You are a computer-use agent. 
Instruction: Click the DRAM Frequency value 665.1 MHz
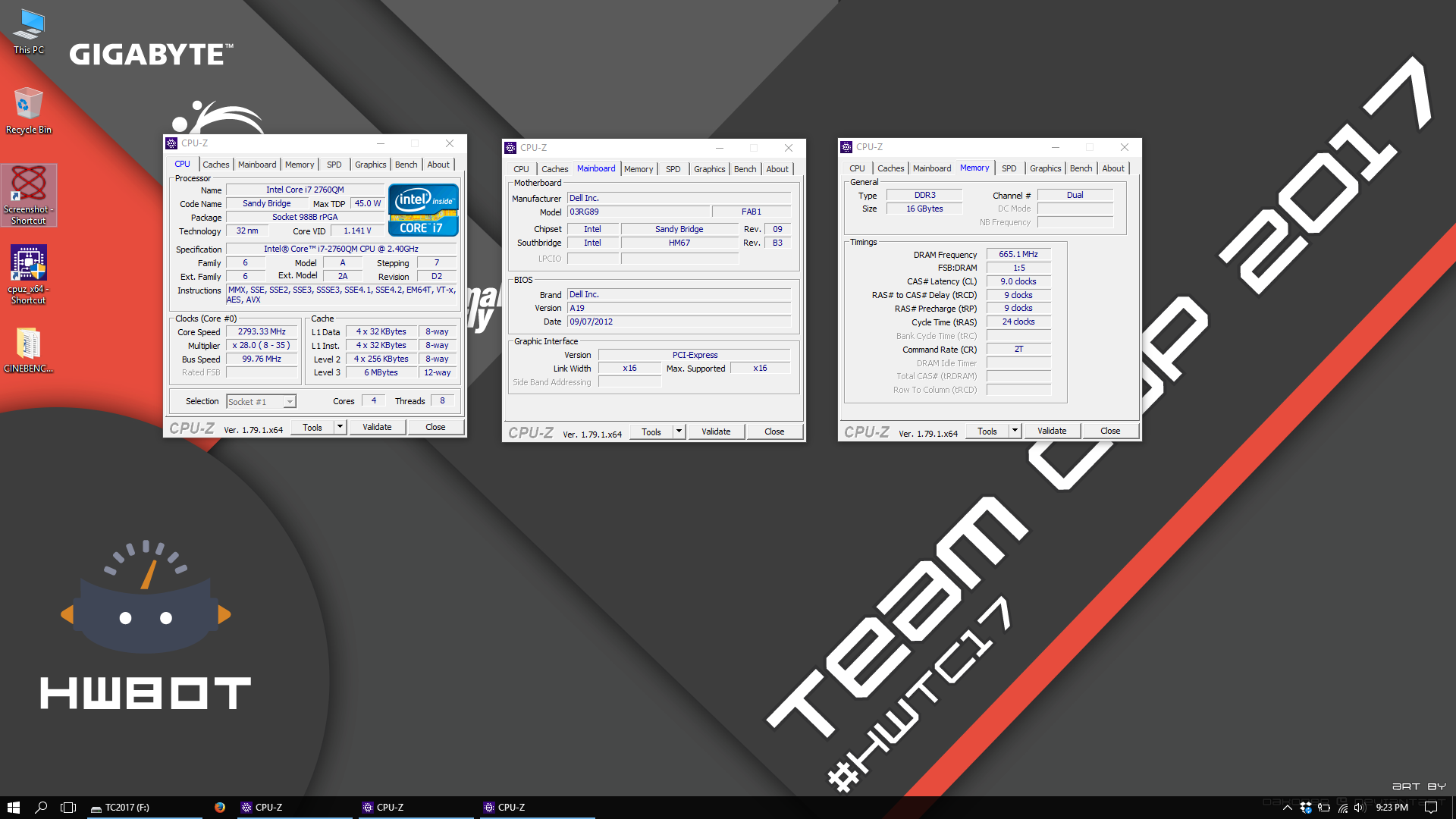coord(1018,255)
